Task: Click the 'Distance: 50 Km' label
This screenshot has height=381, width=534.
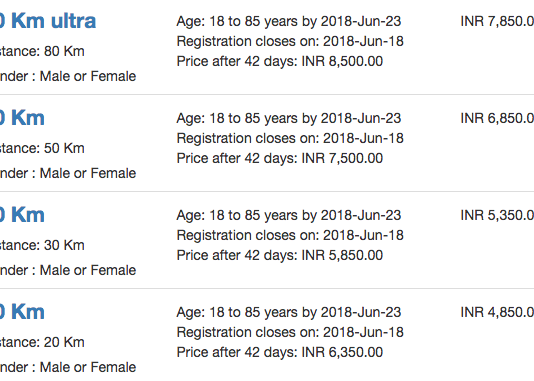Action: [x=42, y=148]
